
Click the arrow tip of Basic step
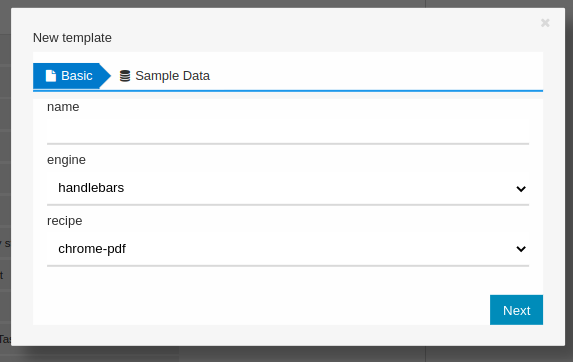pos(105,76)
